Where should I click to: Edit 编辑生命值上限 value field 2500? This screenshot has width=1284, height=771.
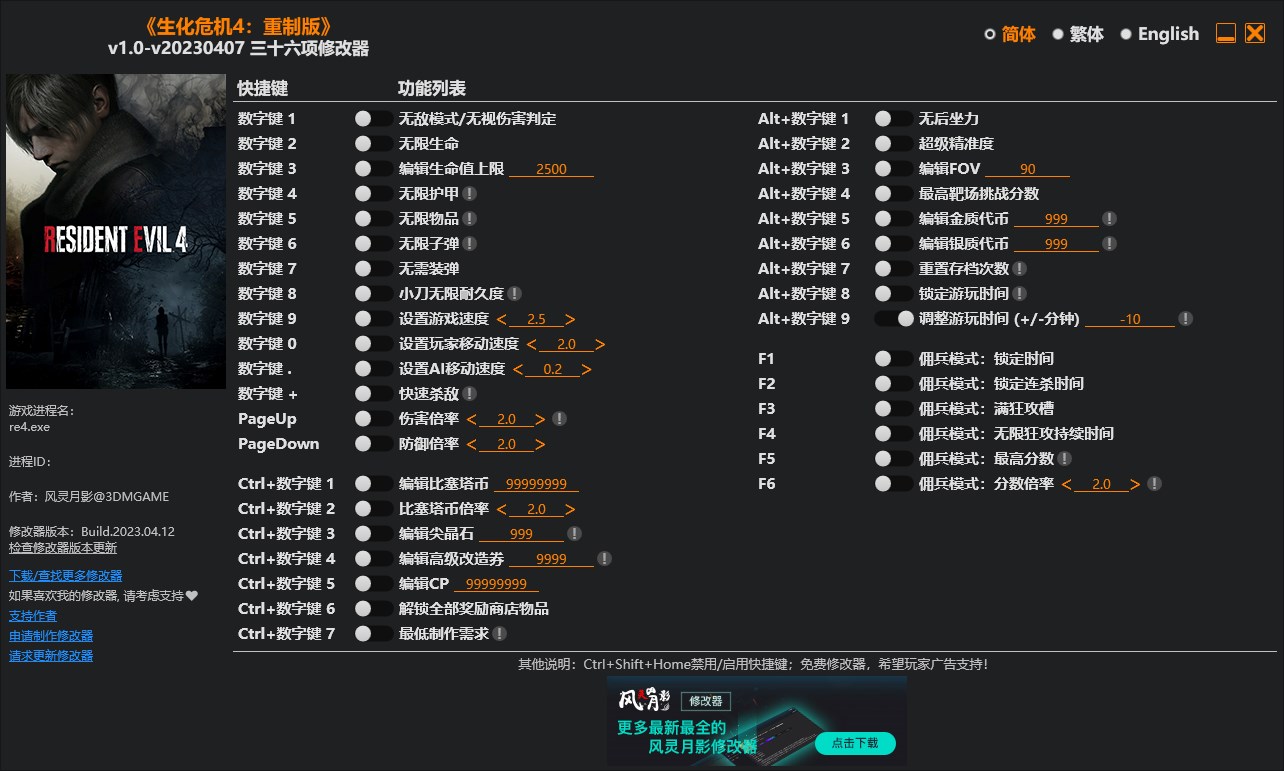tap(551, 169)
